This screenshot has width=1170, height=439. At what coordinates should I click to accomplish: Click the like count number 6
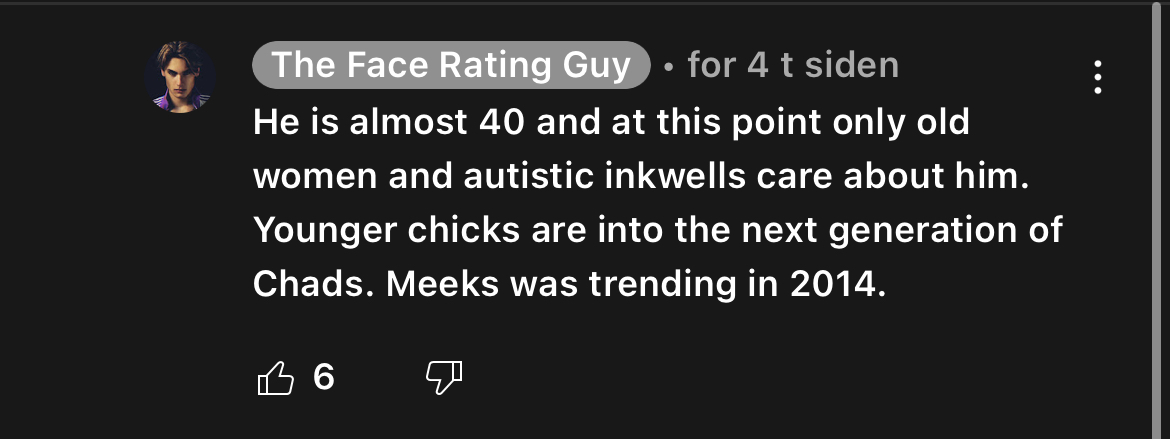(323, 377)
